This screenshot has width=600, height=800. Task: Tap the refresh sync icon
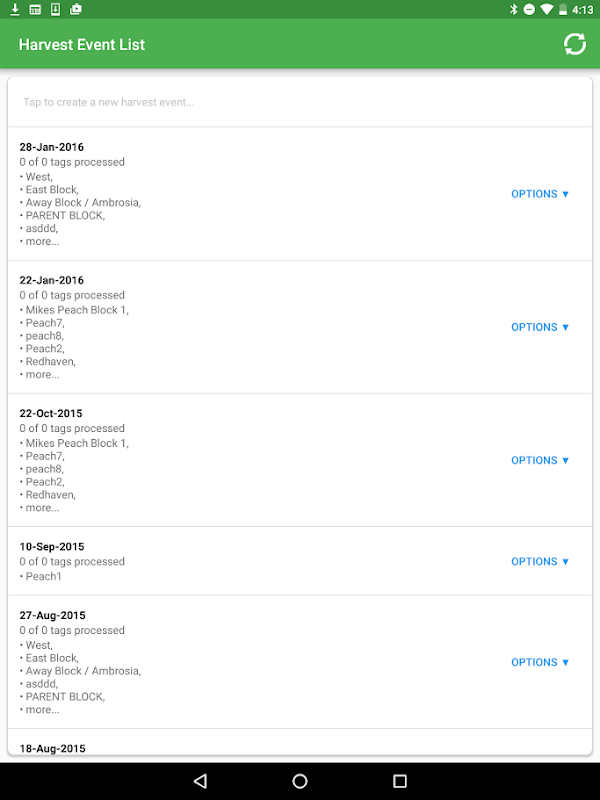tap(574, 44)
